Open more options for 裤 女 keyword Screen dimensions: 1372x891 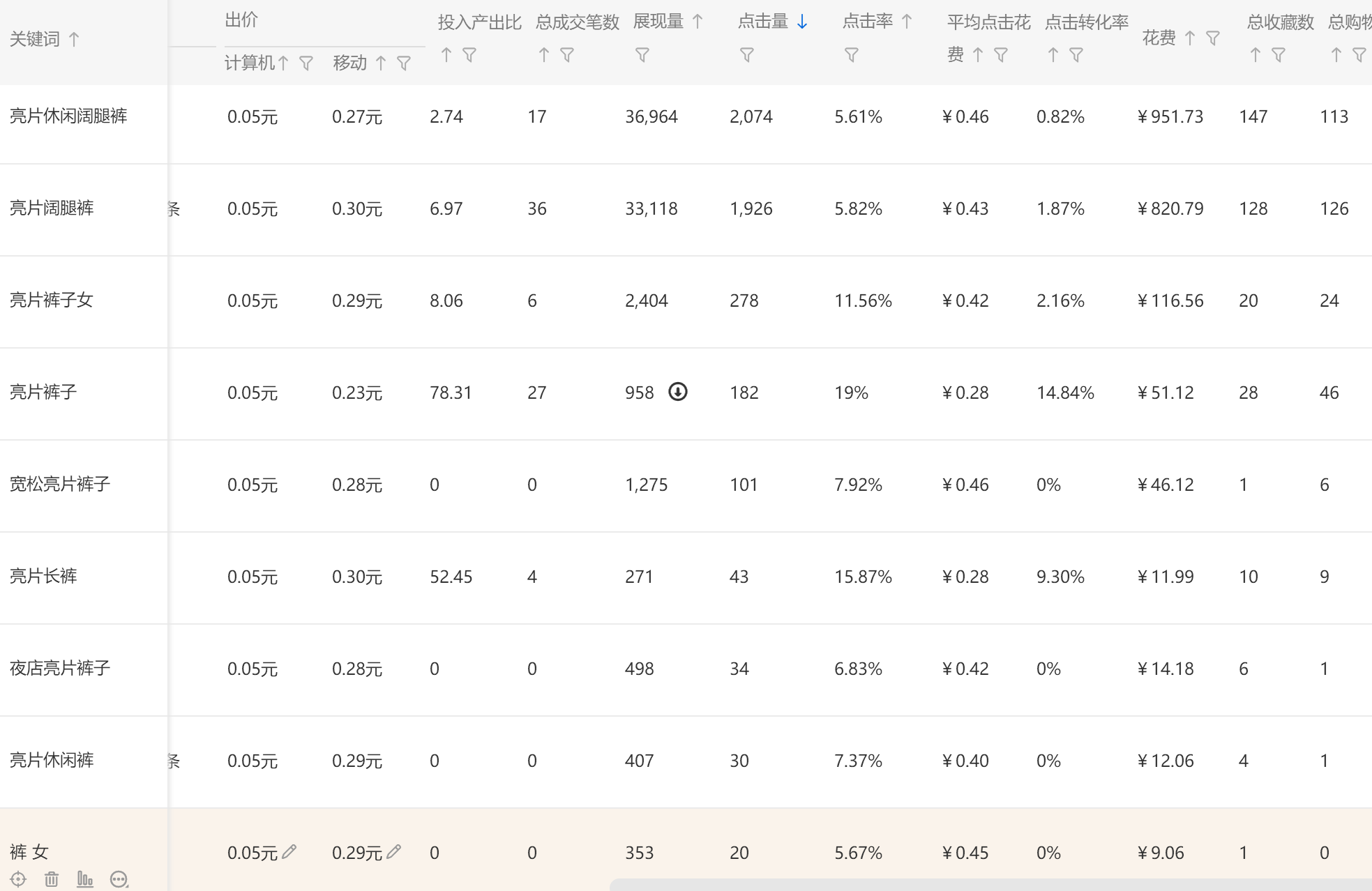119,879
